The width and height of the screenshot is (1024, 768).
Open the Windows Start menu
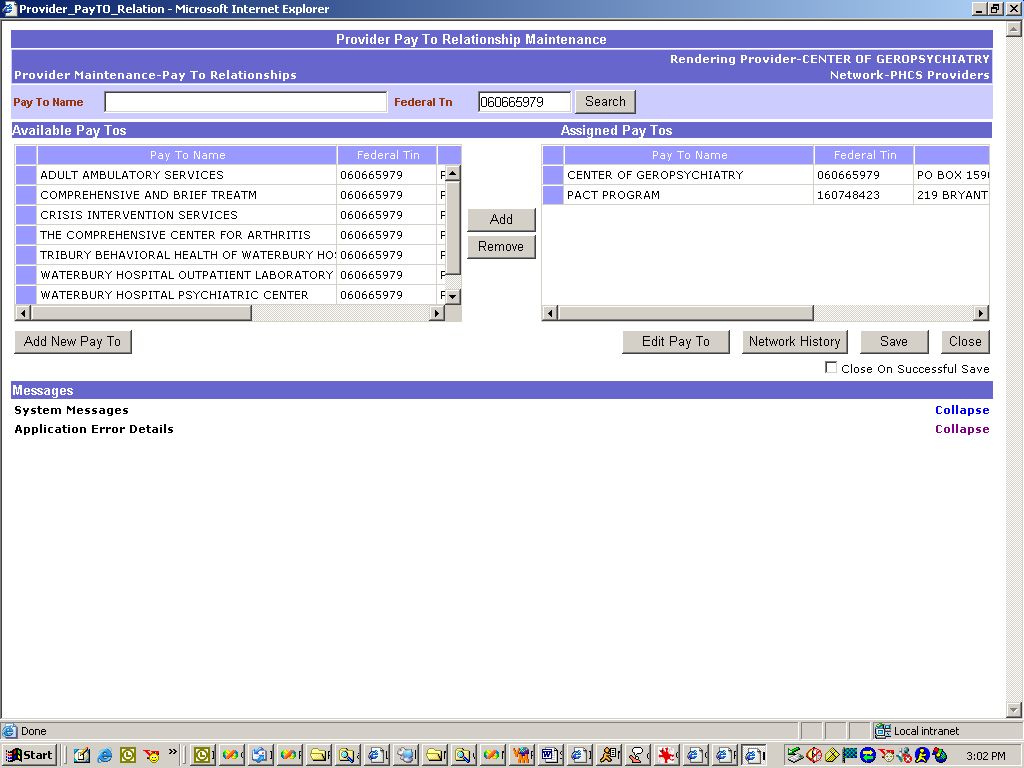30,755
